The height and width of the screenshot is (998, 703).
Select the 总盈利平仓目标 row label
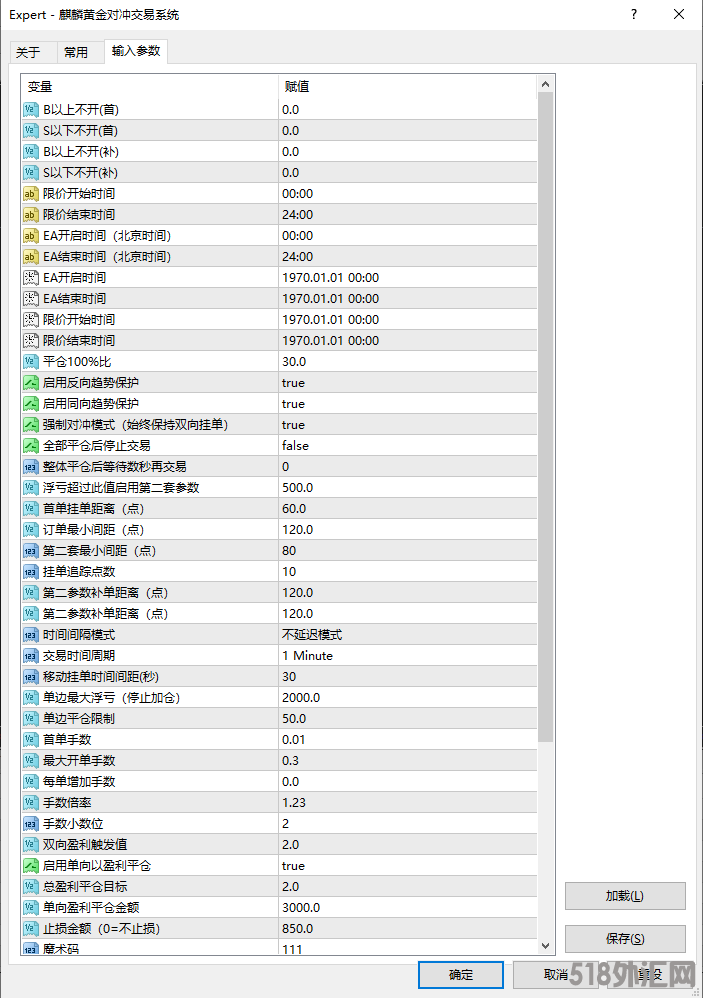[x=85, y=887]
